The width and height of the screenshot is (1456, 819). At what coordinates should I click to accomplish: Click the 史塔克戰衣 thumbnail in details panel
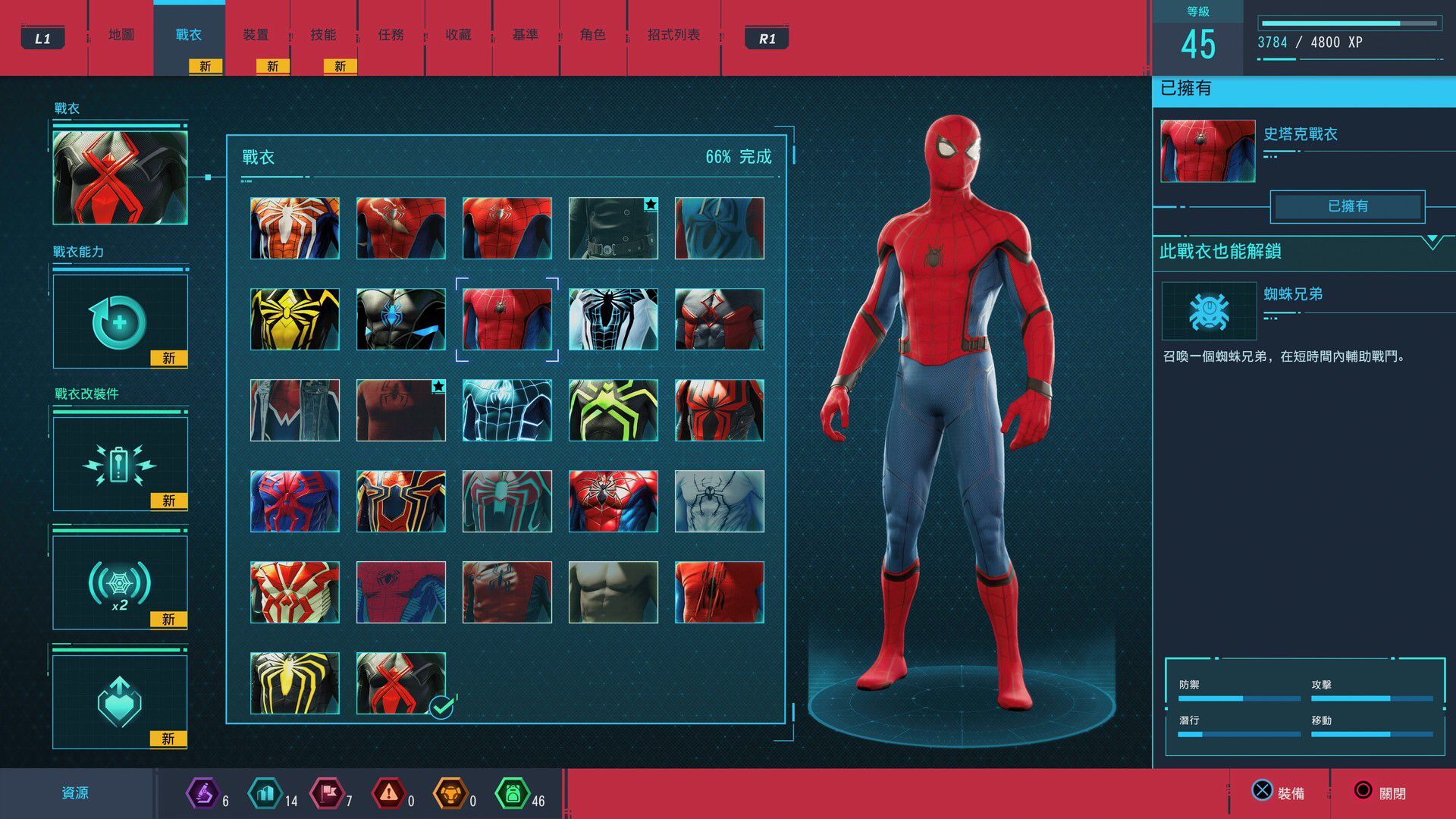[1208, 151]
